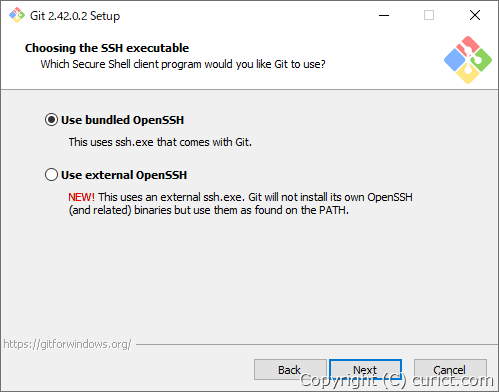Click the red NEW! label
This screenshot has height=392, width=499.
(x=81, y=197)
